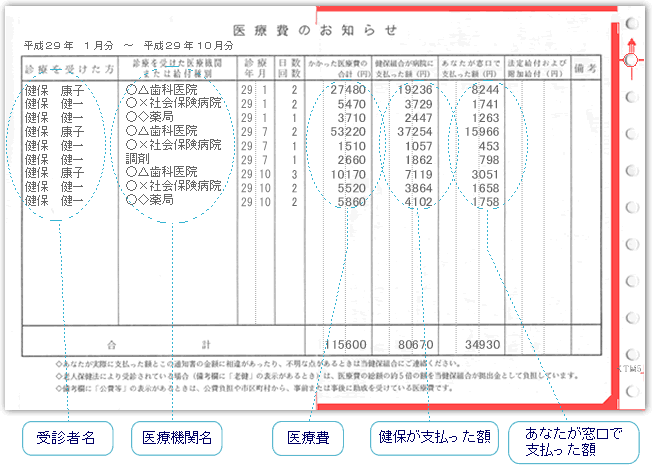
Task: Click the total insurer payment 80670
Action: [x=415, y=345]
